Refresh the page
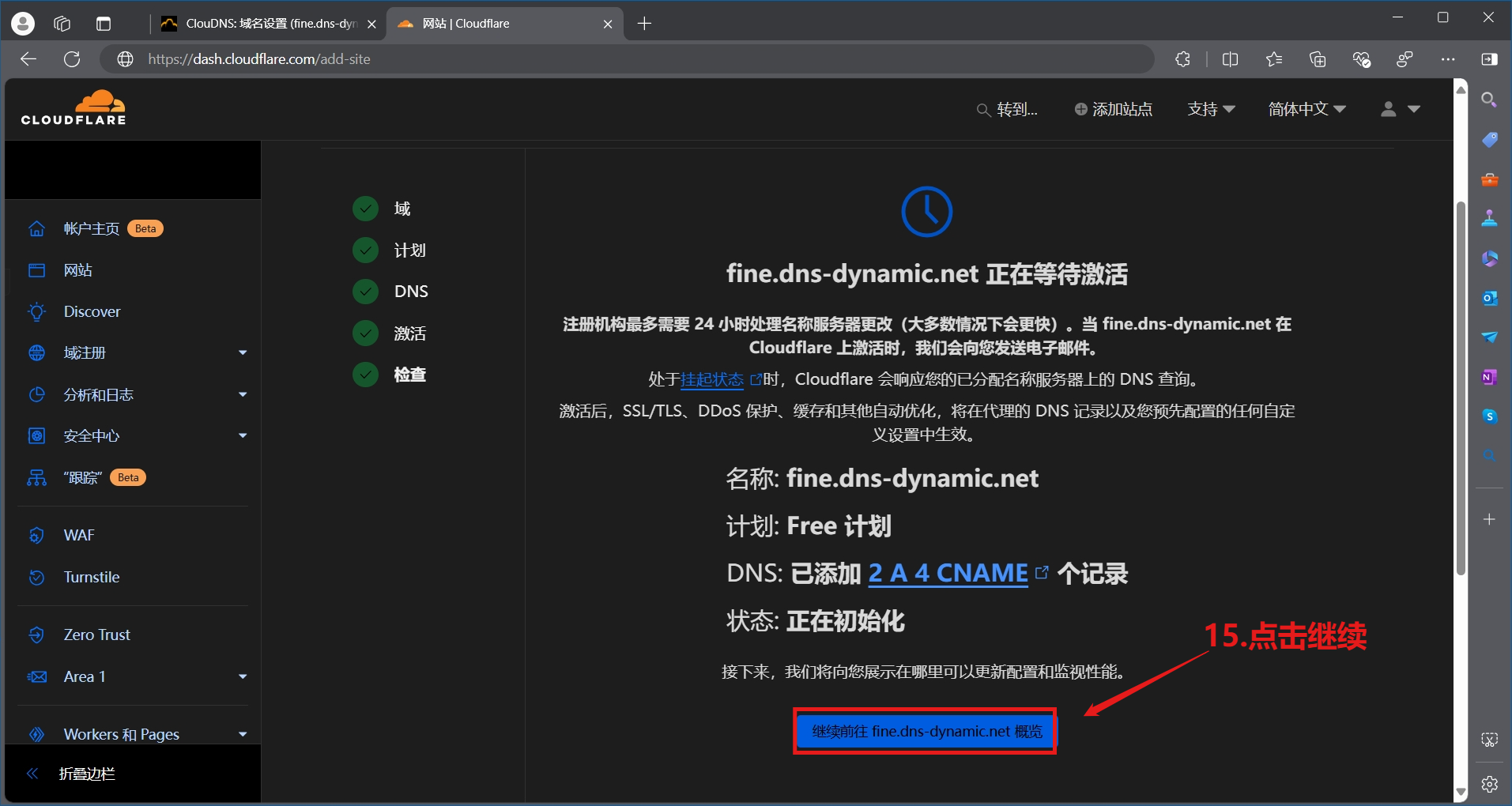Screen dimensions: 1512x806 coord(72,59)
